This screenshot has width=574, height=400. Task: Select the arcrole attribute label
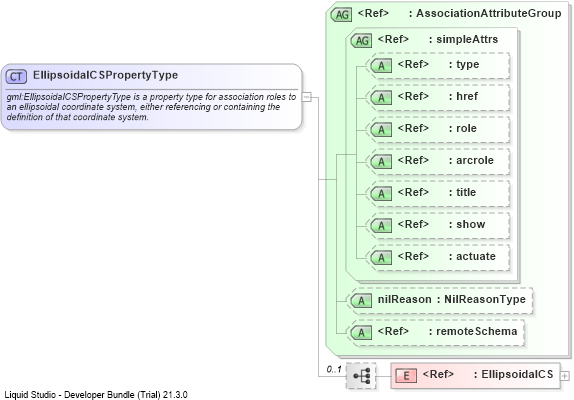click(475, 160)
